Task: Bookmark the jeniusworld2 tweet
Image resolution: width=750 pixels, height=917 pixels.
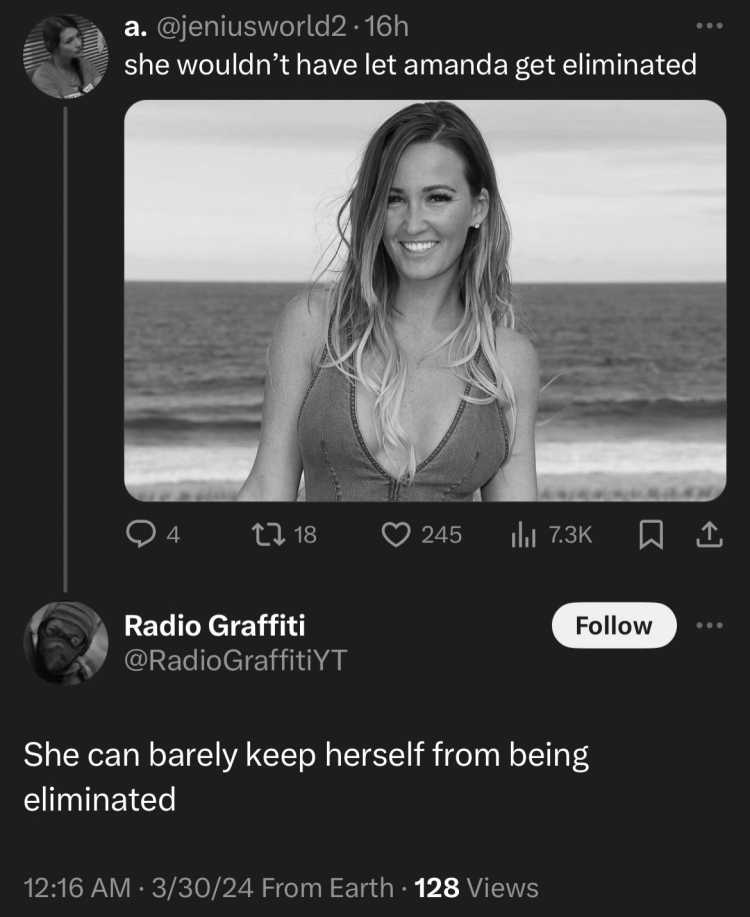Action: click(651, 535)
